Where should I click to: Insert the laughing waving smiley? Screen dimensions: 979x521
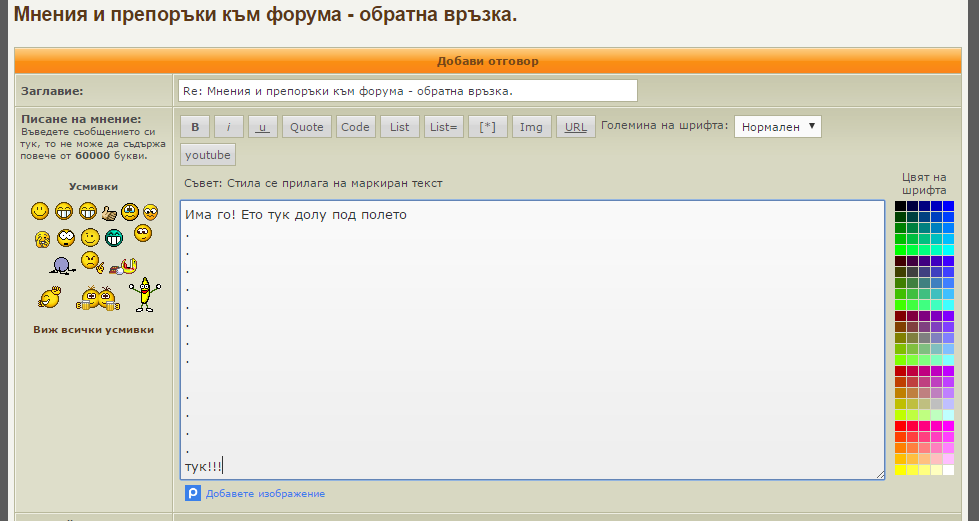click(49, 297)
